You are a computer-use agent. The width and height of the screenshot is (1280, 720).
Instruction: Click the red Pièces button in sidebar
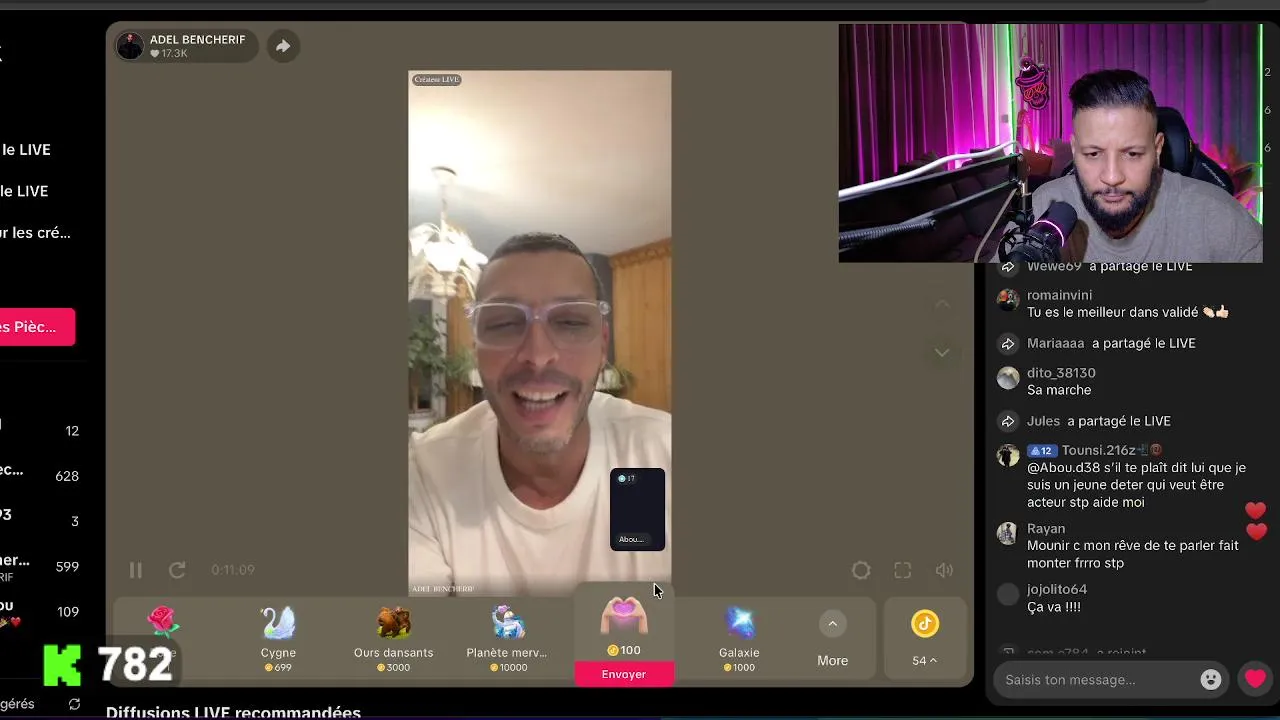(36, 327)
